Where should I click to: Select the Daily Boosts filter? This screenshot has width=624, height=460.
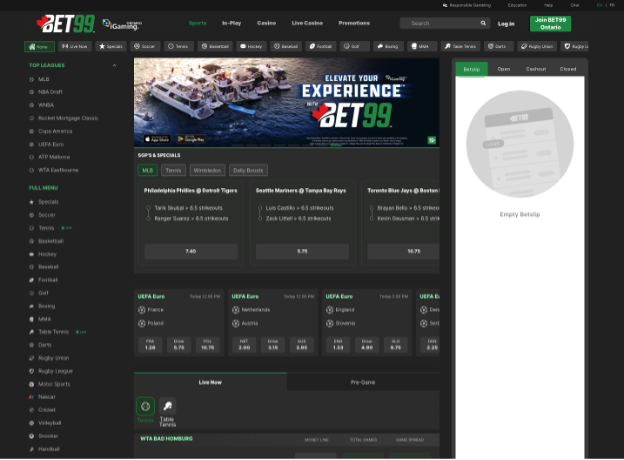[x=248, y=170]
